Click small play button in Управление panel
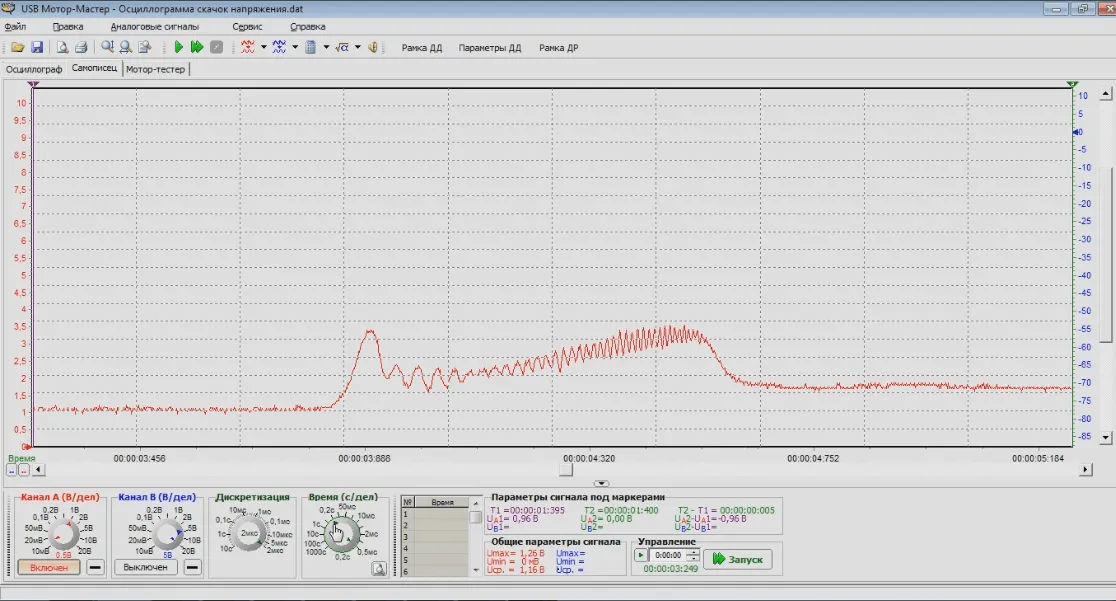The image size is (1116, 601). [641, 555]
